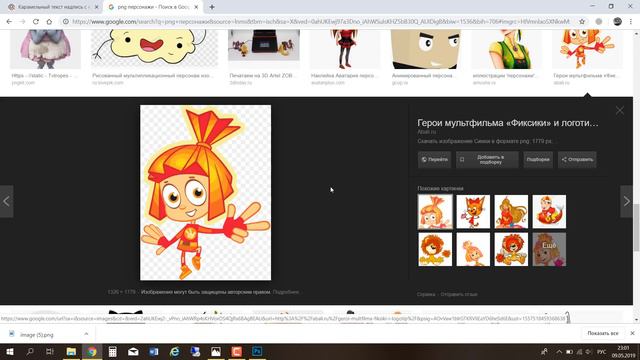Screen dimensions: 640x360
Task: Open Mail app from taskbar
Action: pyautogui.click(x=133, y=351)
